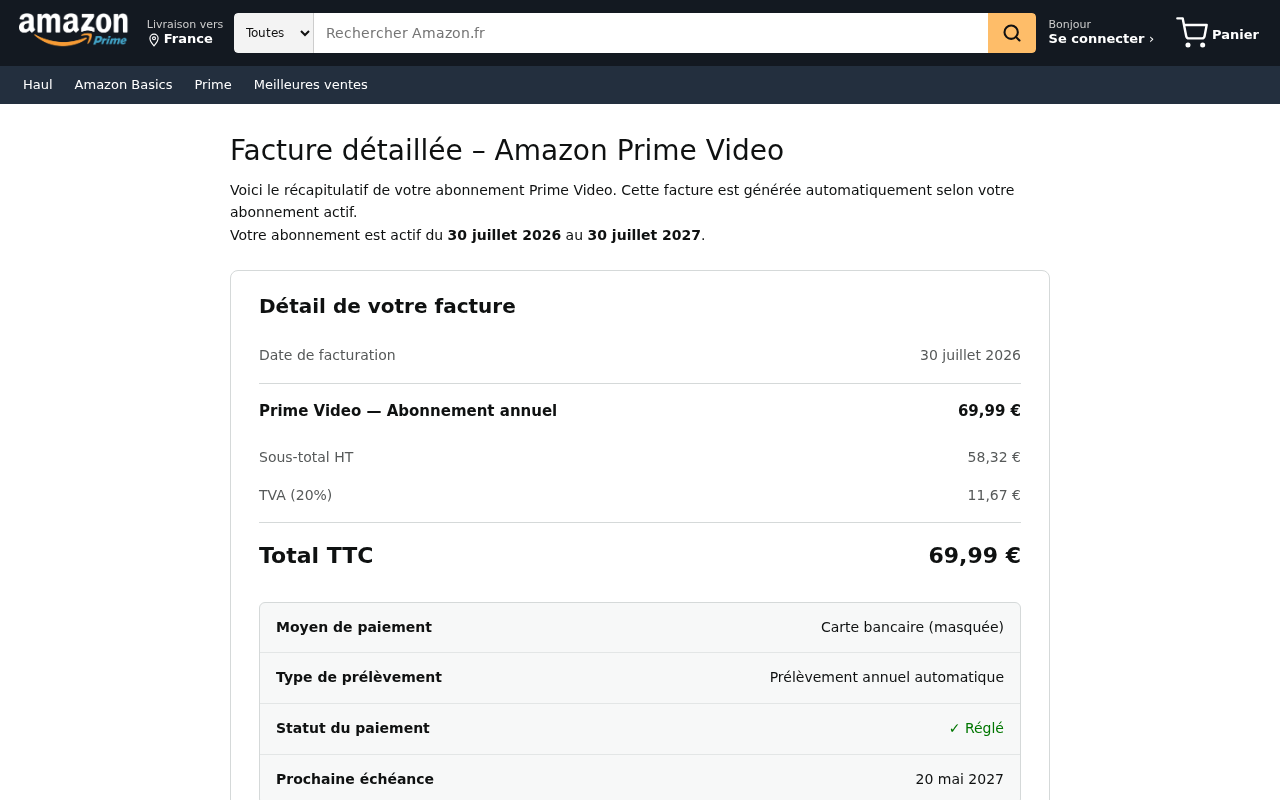Focus the Rechercher Amazon.fr search field
This screenshot has height=800, width=1280.
pyautogui.click(x=651, y=33)
